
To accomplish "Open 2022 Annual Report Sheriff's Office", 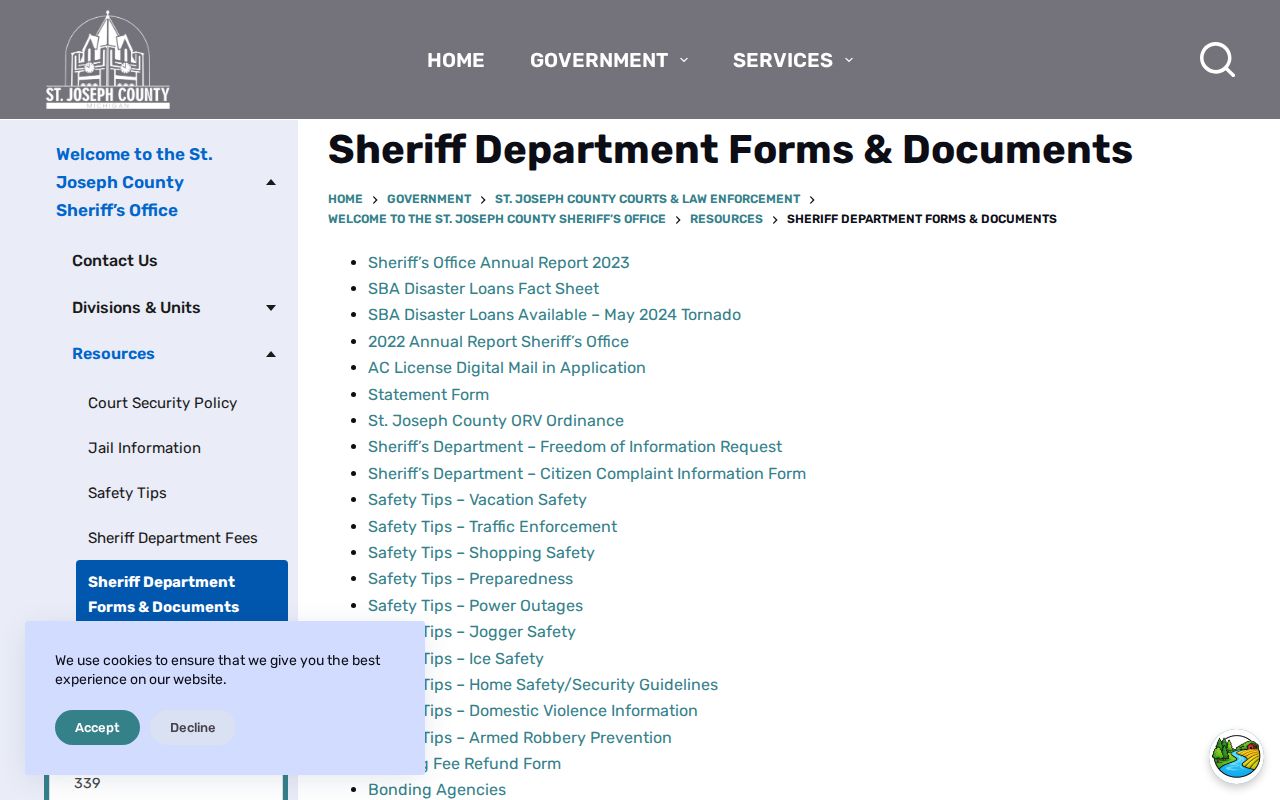I will point(498,341).
